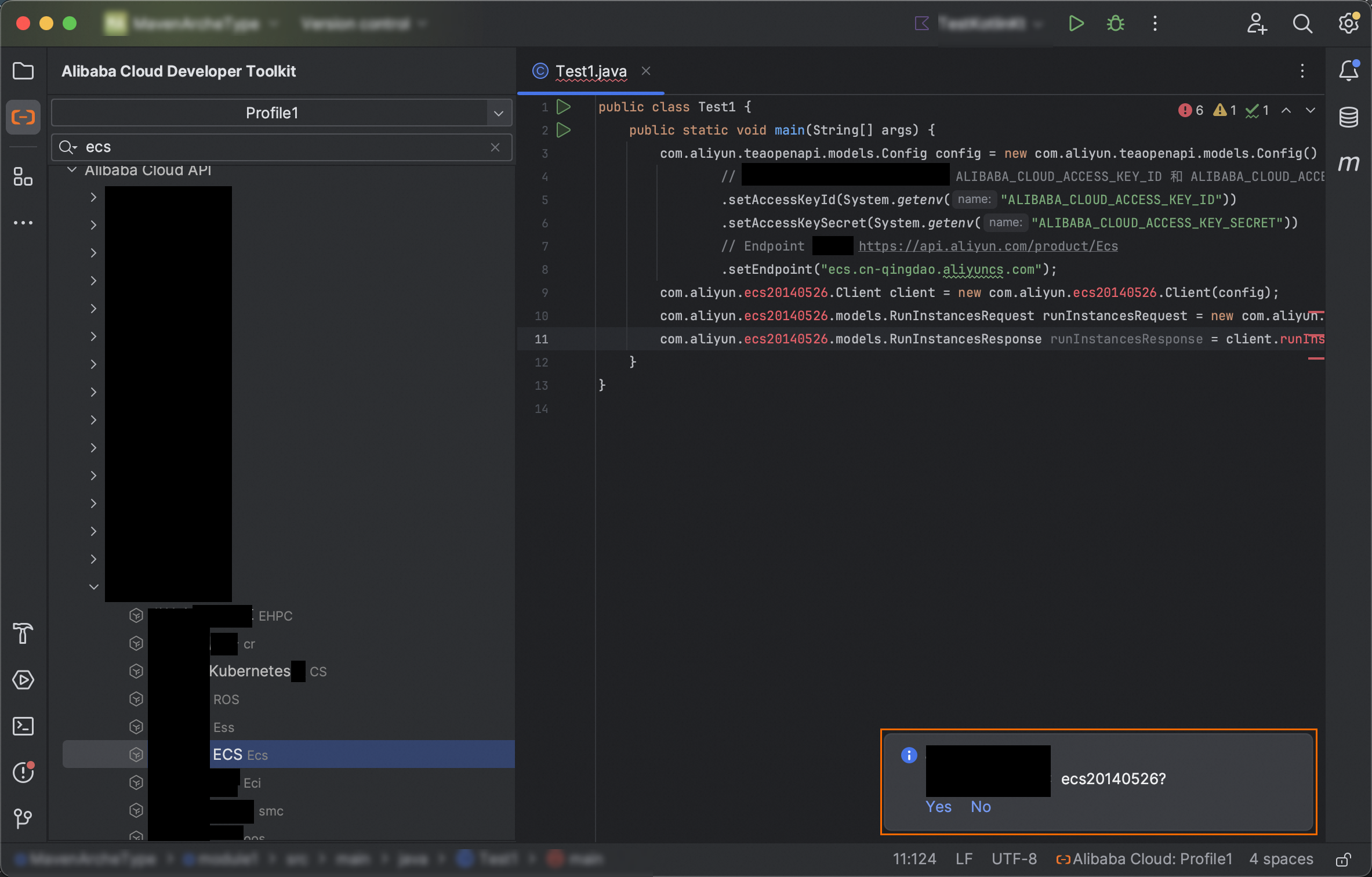Open the project name dropdown in title bar
This screenshot has height=877, width=1372.
coord(191,24)
